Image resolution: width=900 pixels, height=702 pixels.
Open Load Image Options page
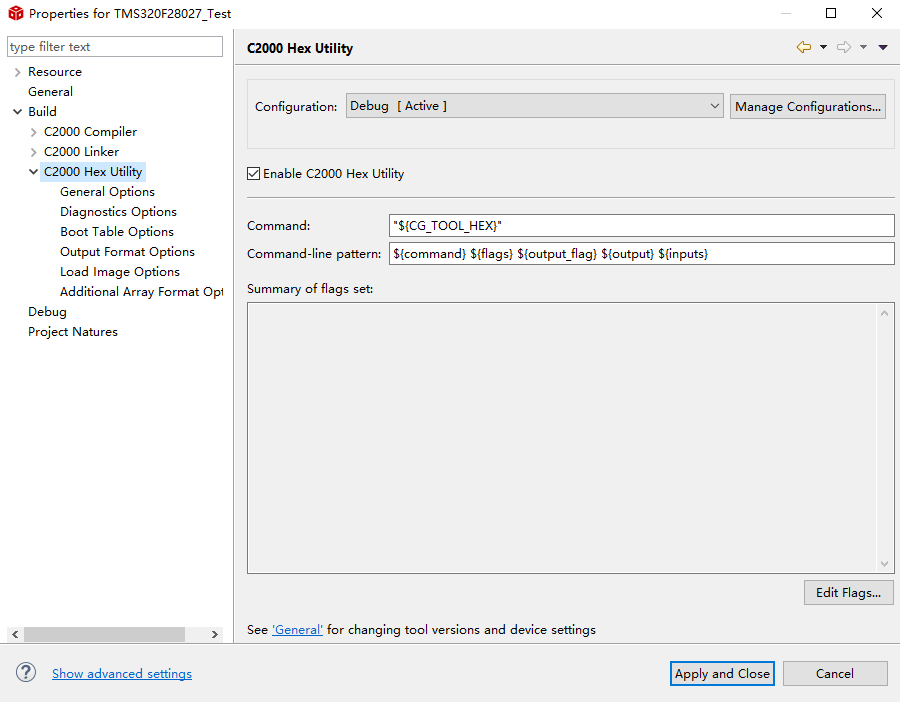coord(120,272)
